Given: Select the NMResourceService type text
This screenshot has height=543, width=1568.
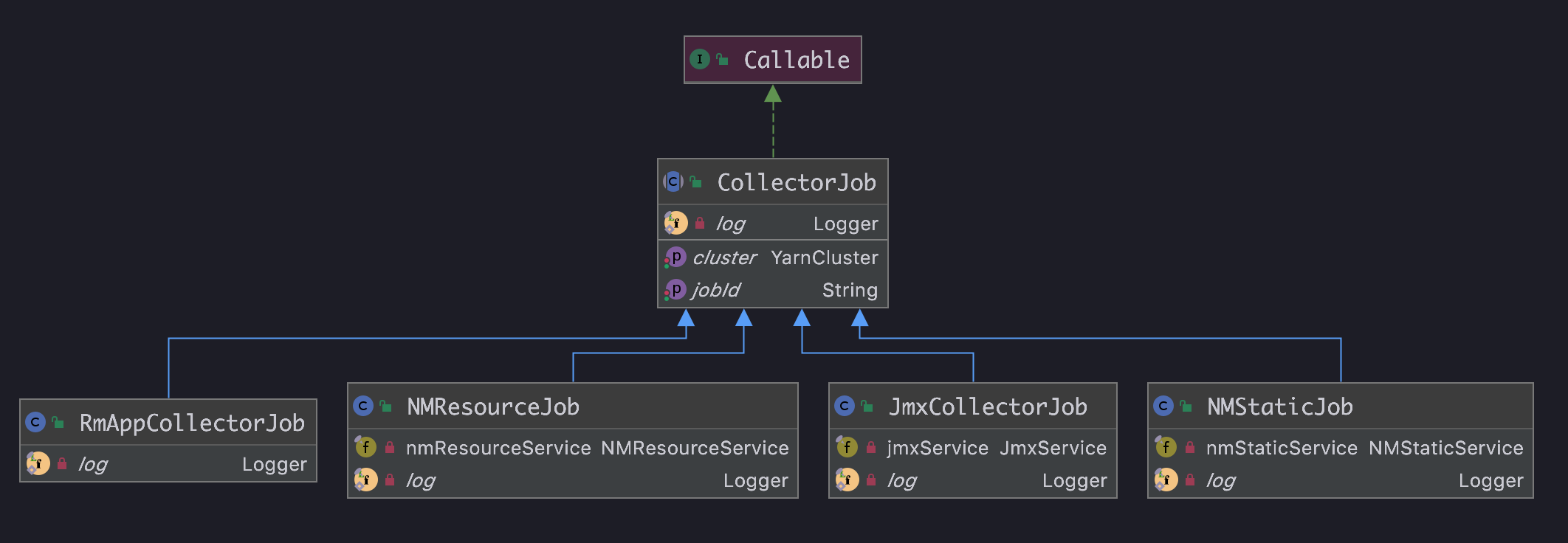Looking at the screenshot, I should (695, 448).
